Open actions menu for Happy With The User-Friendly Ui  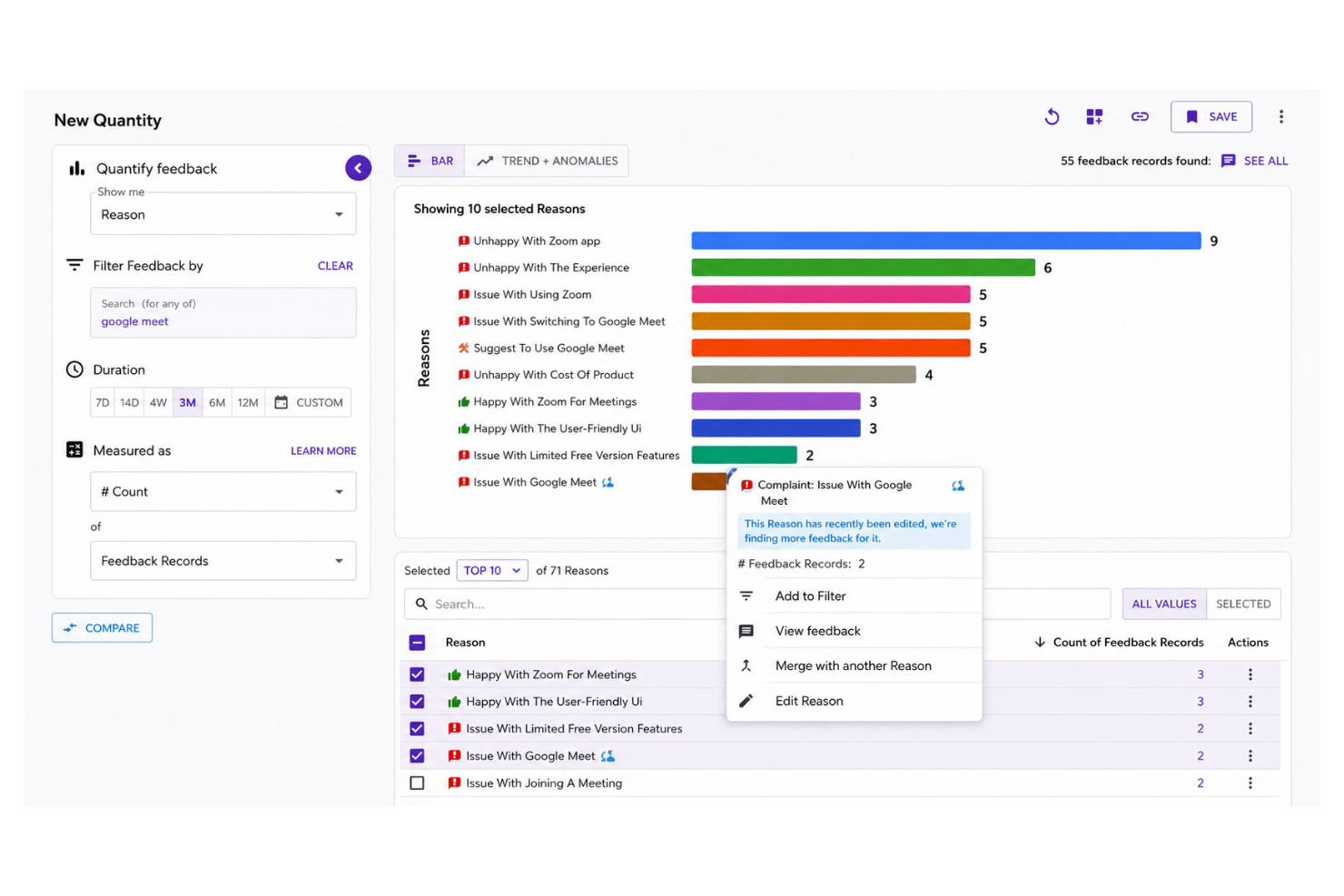1250,702
